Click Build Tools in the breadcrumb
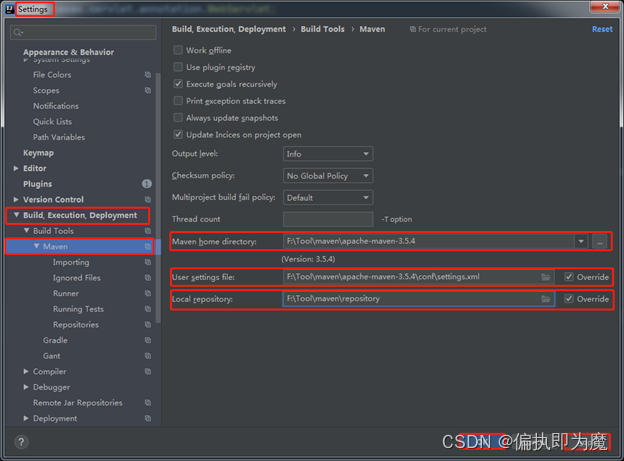624x461 pixels. [x=322, y=29]
